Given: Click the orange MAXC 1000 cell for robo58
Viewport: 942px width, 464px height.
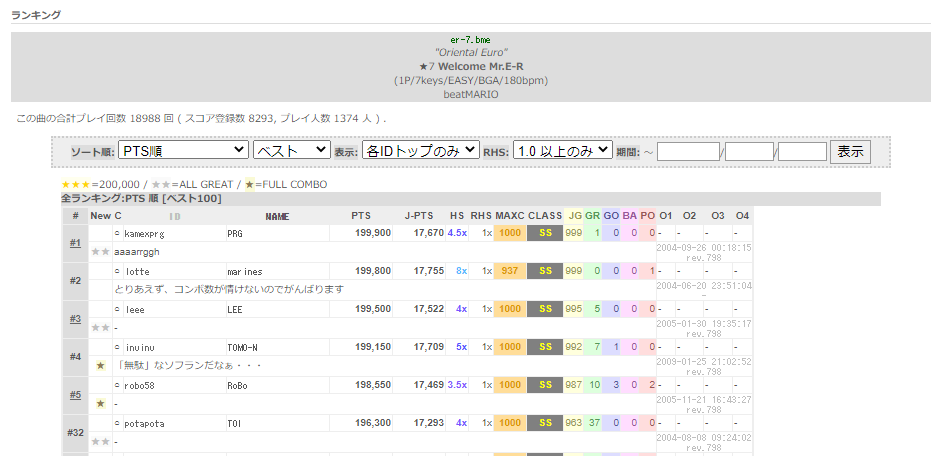Looking at the screenshot, I should [x=509, y=385].
